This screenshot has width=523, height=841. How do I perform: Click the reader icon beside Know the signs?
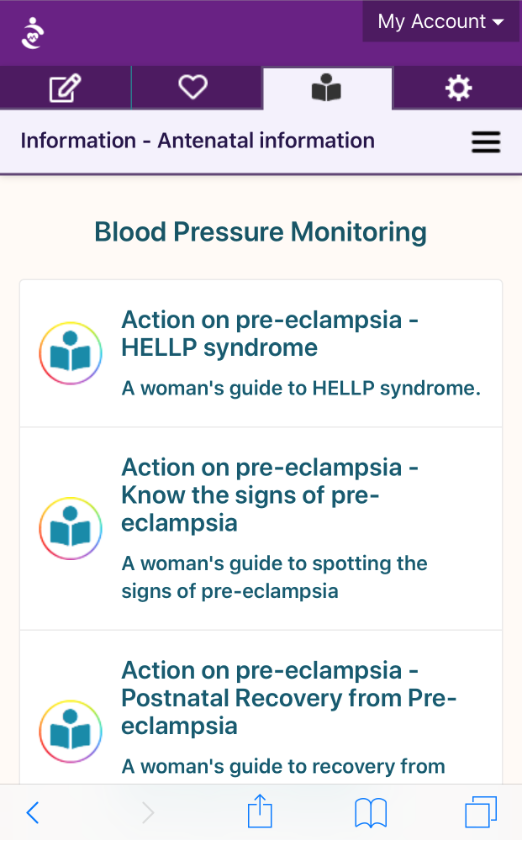[x=70, y=528]
